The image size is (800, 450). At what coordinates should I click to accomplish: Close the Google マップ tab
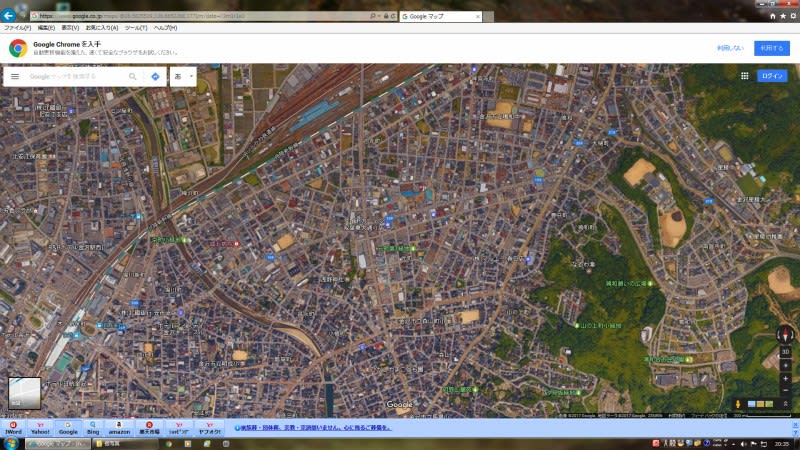[x=478, y=16]
